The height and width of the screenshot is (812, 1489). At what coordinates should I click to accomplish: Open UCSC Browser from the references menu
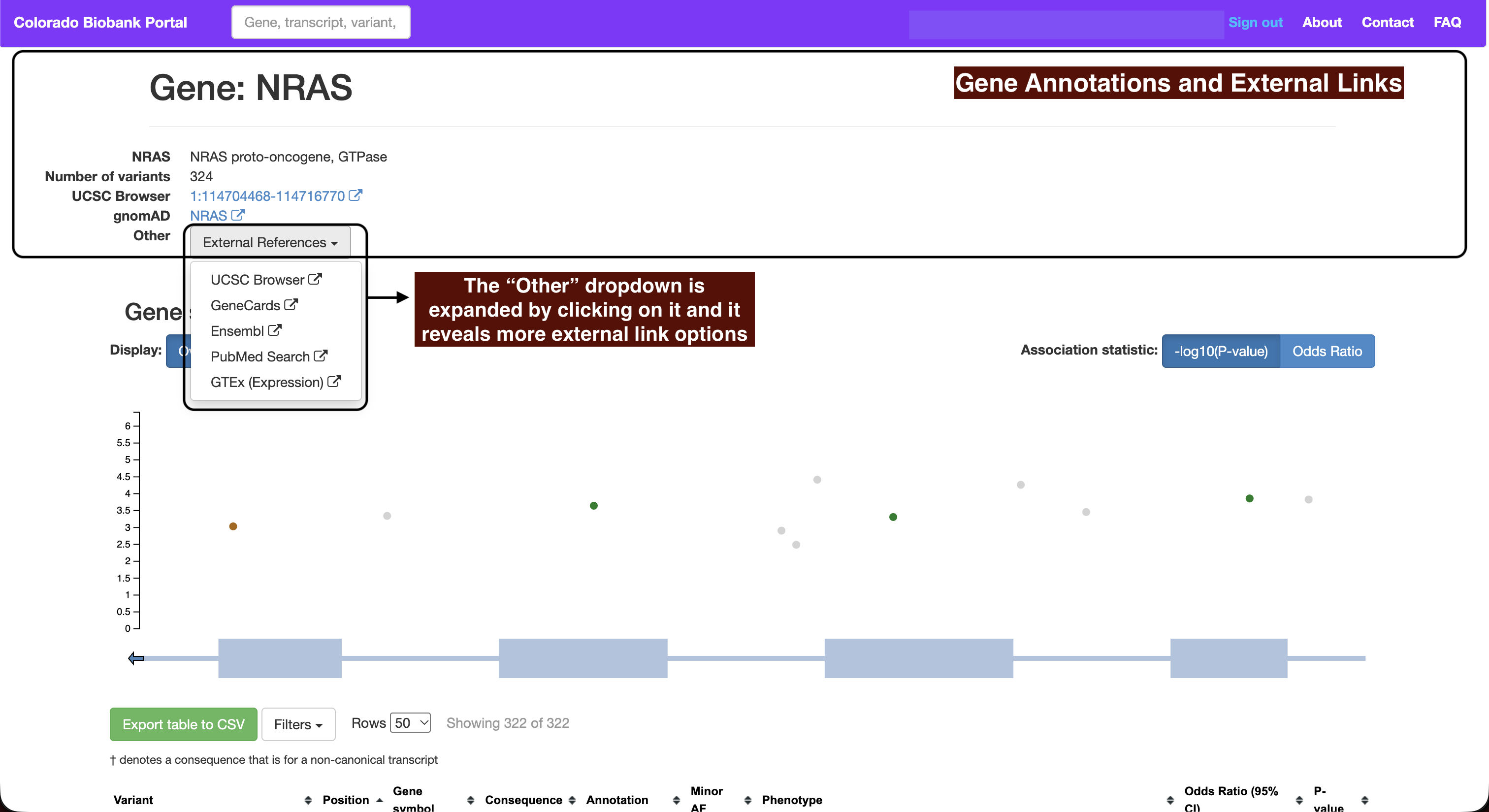(266, 279)
